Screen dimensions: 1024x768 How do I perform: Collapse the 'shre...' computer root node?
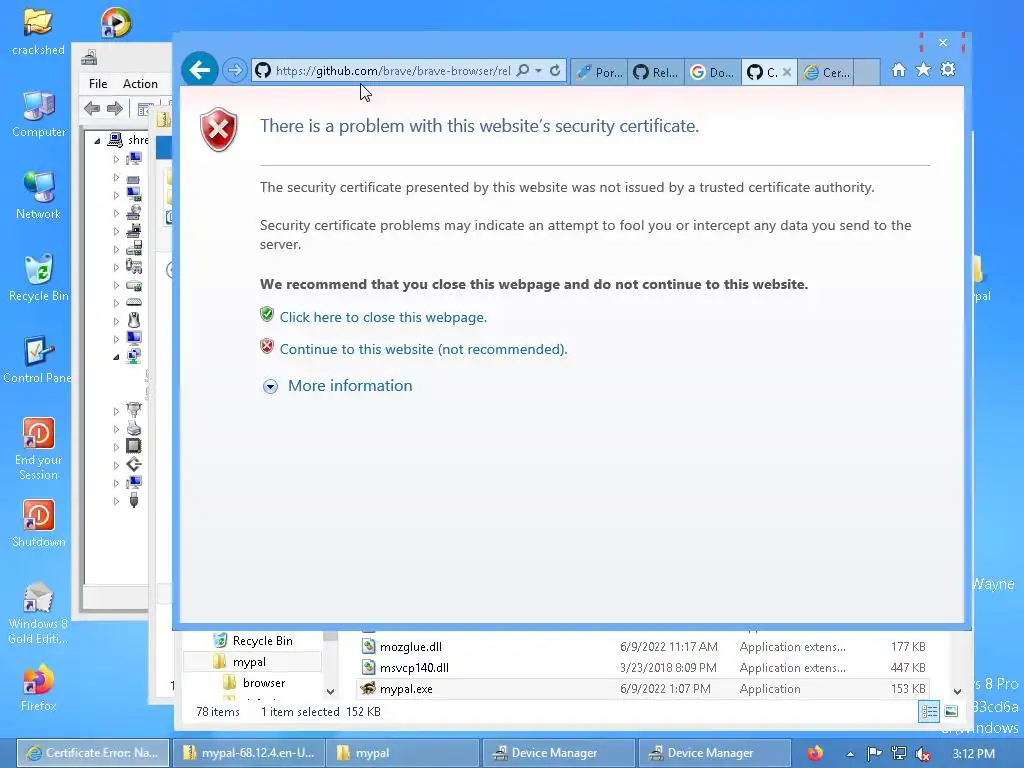(x=97, y=140)
